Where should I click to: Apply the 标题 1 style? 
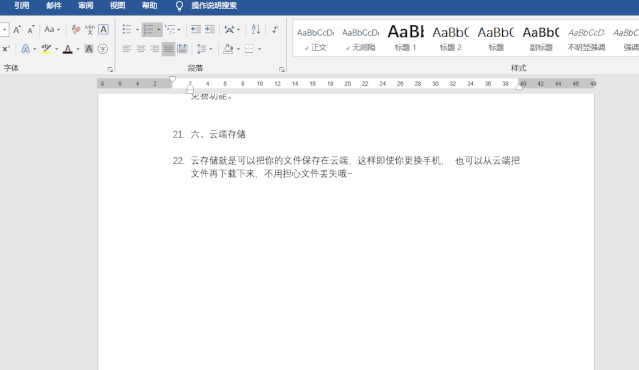pos(405,39)
